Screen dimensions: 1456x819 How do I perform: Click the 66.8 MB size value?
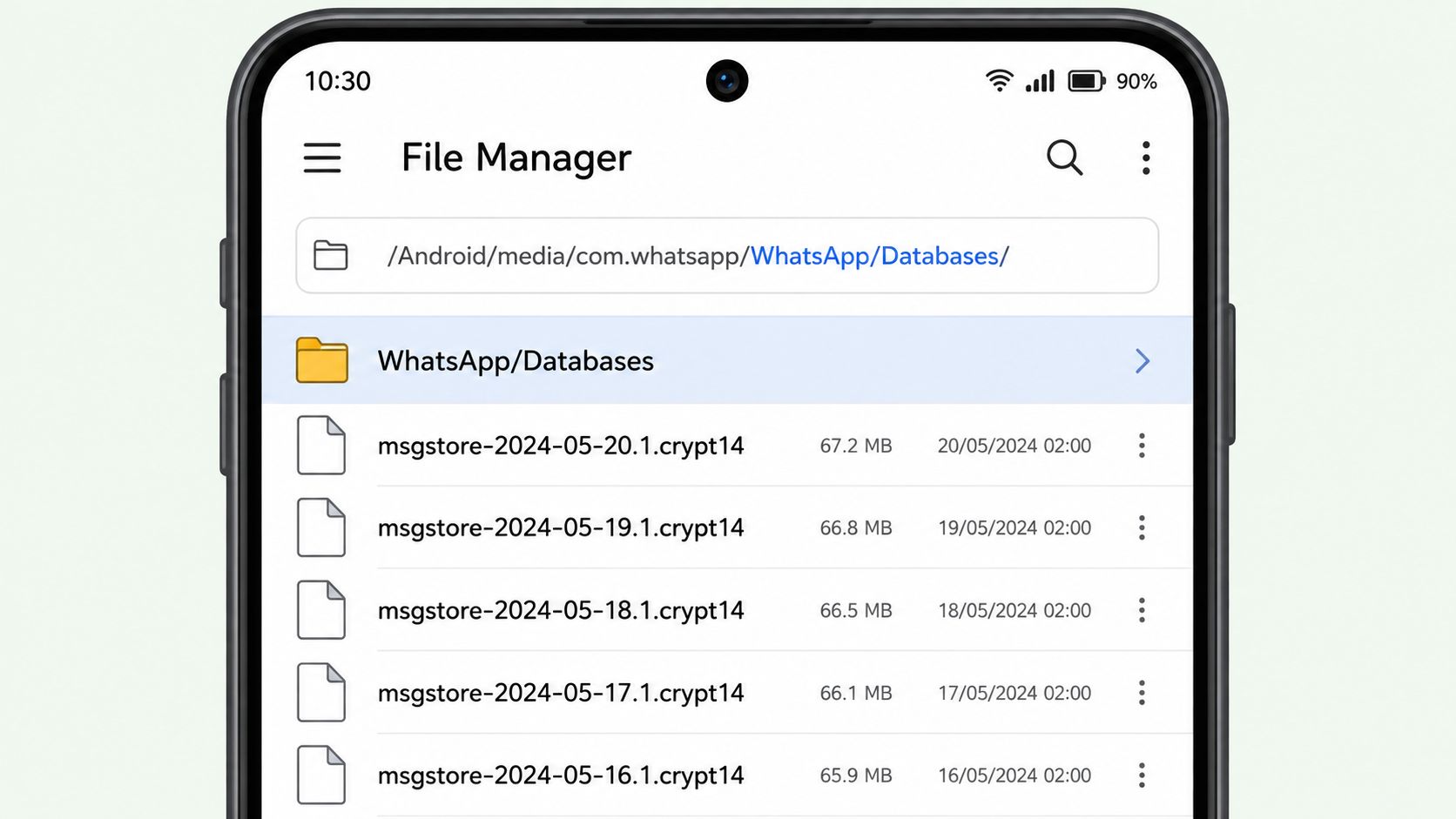856,528
